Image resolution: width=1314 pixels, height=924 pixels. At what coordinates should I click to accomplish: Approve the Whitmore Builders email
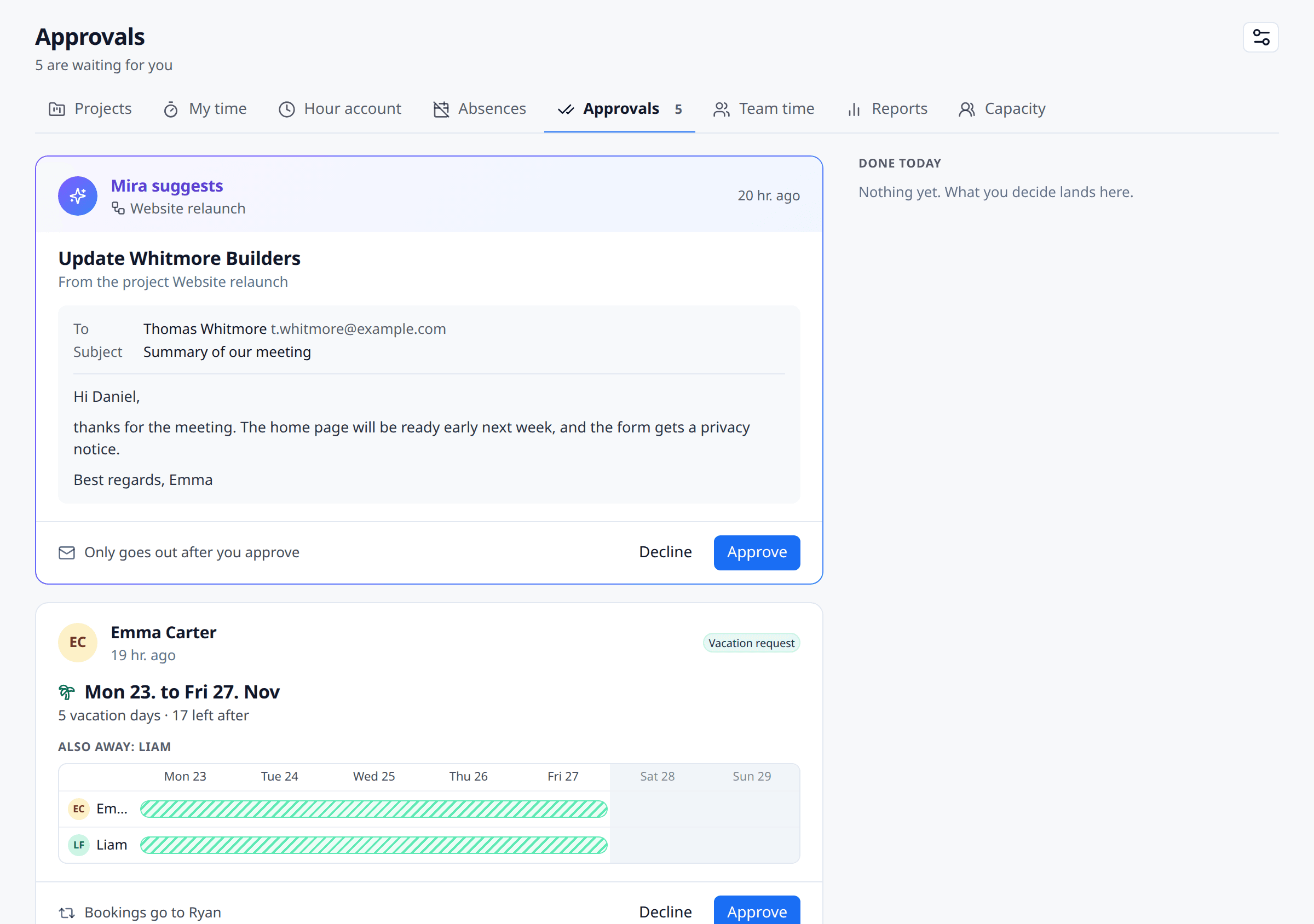tap(757, 552)
